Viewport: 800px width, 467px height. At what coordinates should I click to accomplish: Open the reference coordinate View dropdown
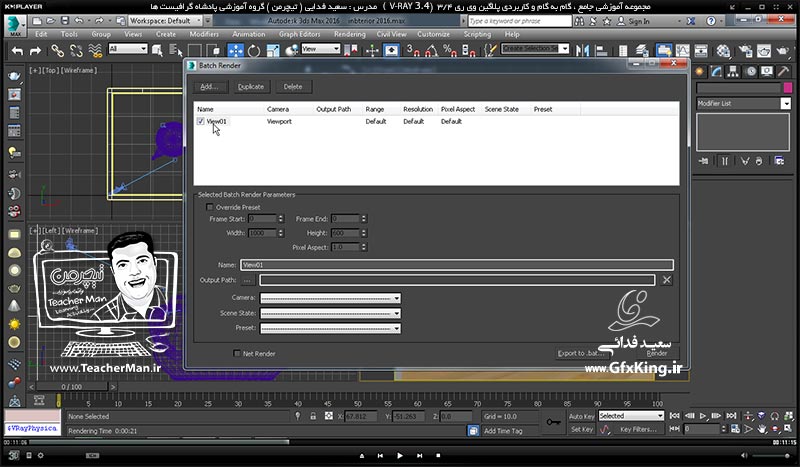coord(320,48)
